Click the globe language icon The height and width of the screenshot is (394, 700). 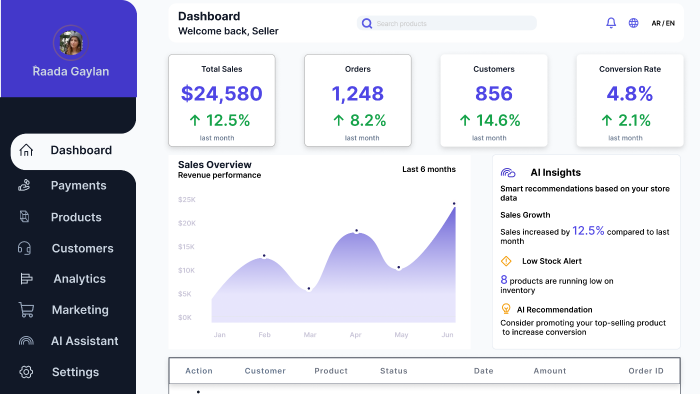pos(633,23)
